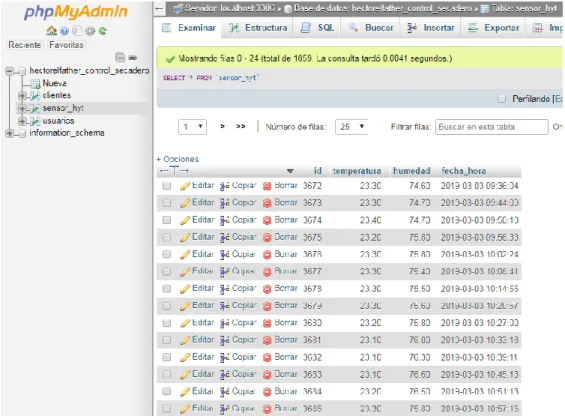Enable the Perfilando checkbox
Viewport: 565px width, 416px height.
click(502, 99)
